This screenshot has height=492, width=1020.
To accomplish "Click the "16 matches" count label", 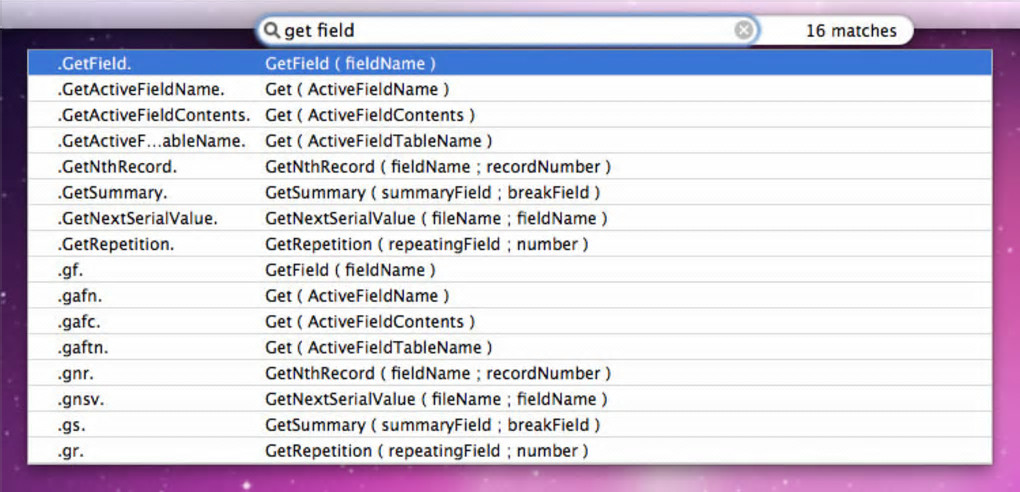I will tap(851, 31).
